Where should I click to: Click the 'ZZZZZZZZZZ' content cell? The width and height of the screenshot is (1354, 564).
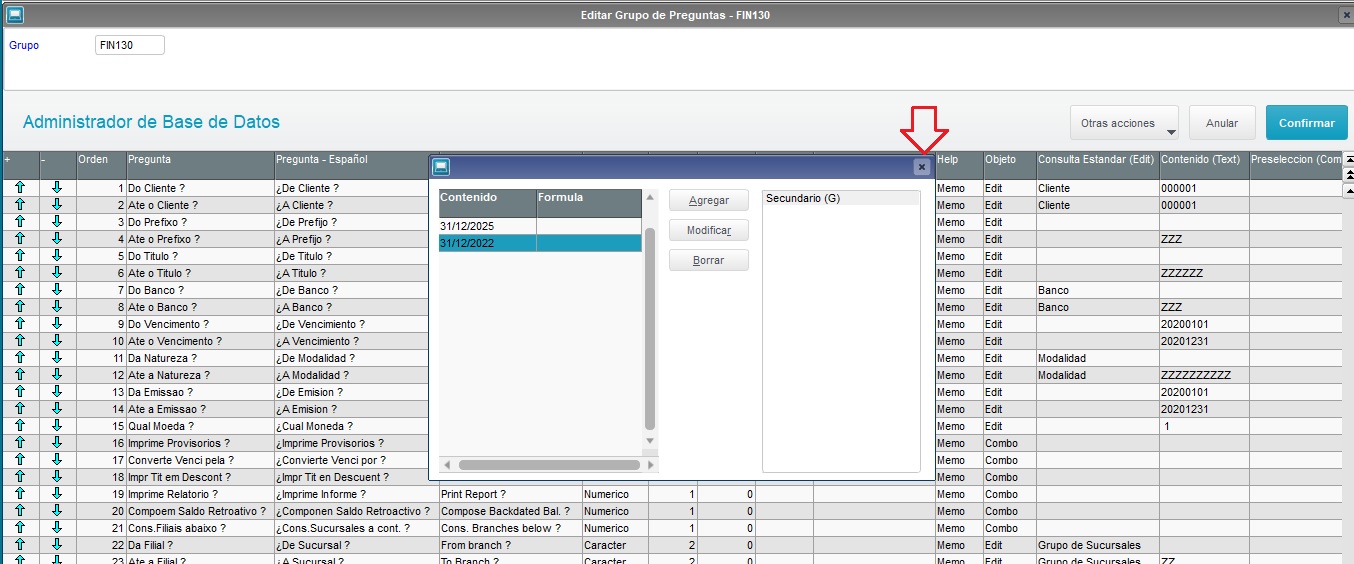click(1204, 375)
